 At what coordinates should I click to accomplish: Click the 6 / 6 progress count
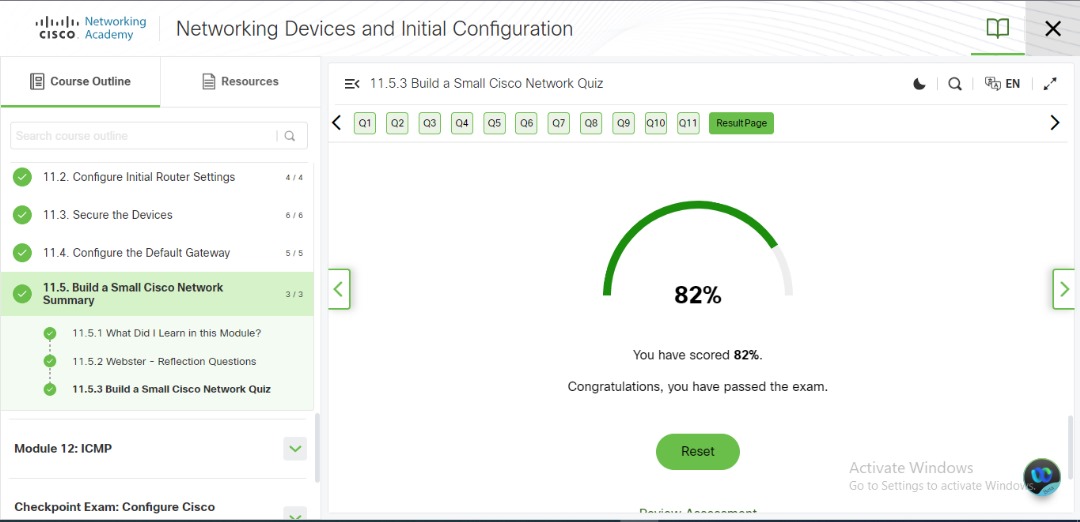[294, 216]
